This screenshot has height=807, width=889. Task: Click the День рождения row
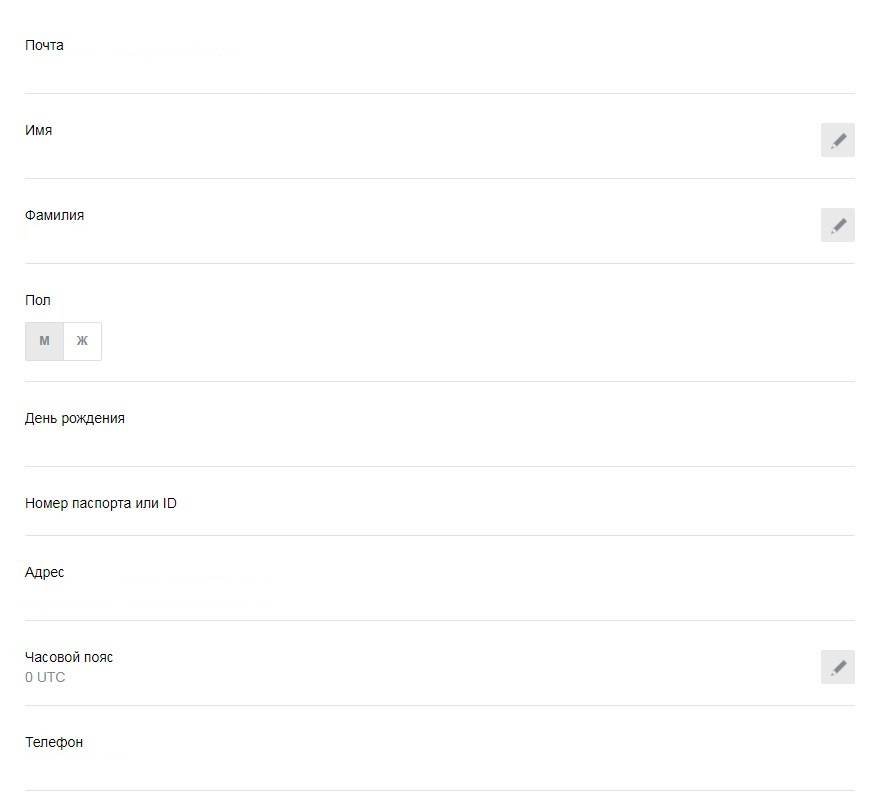point(75,418)
